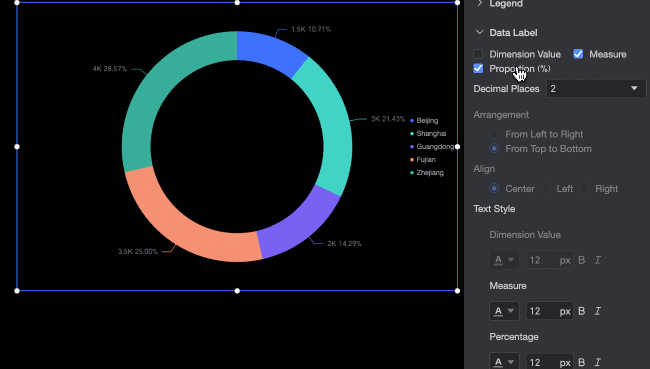This screenshot has height=369, width=650.
Task: Open Measure font color picker
Action: (x=504, y=311)
